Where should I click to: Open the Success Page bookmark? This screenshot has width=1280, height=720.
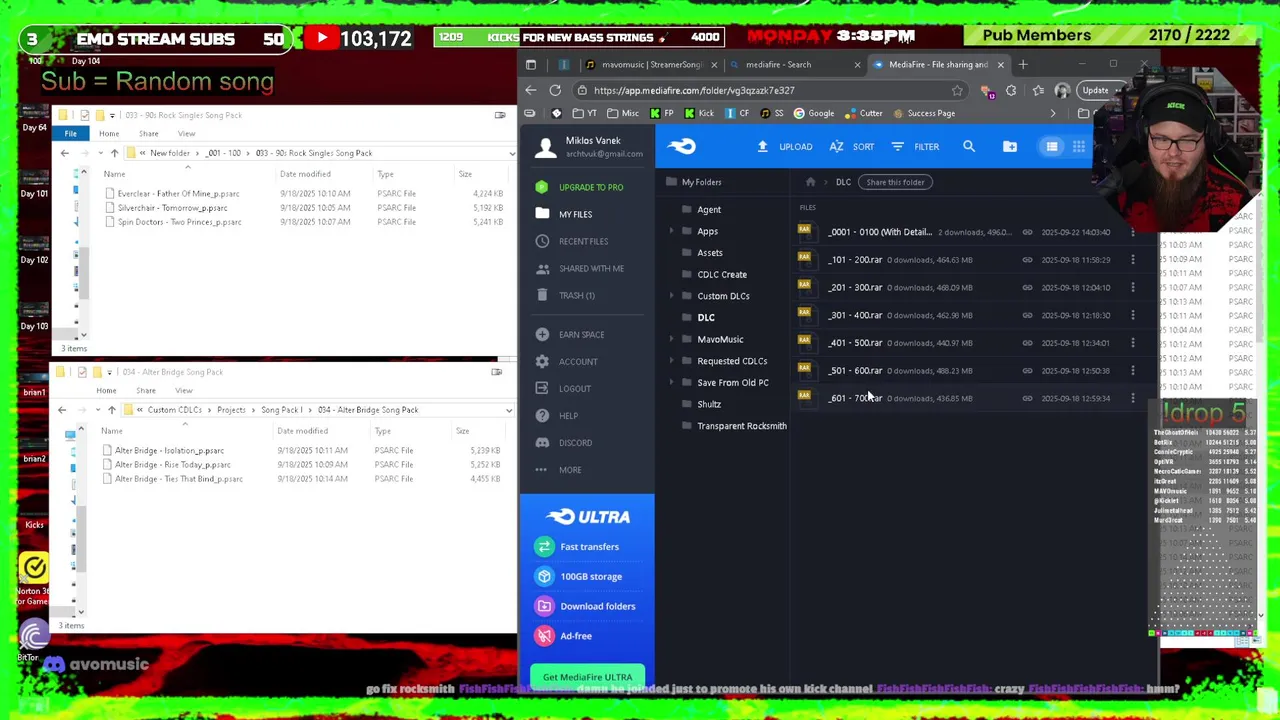pos(923,113)
